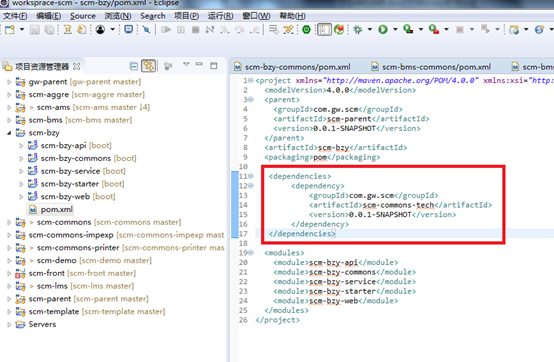This screenshot has height=362, width=554.
Task: Click the Run External Tools toolbox icon
Action: [x=434, y=29]
